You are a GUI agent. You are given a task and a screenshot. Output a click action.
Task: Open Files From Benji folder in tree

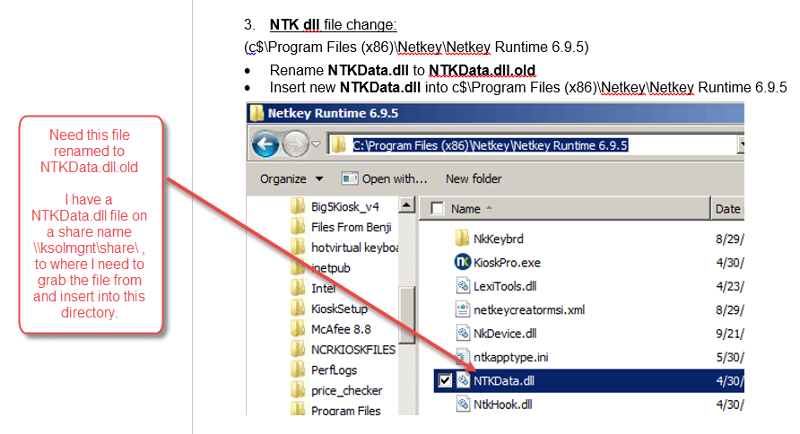pos(351,227)
